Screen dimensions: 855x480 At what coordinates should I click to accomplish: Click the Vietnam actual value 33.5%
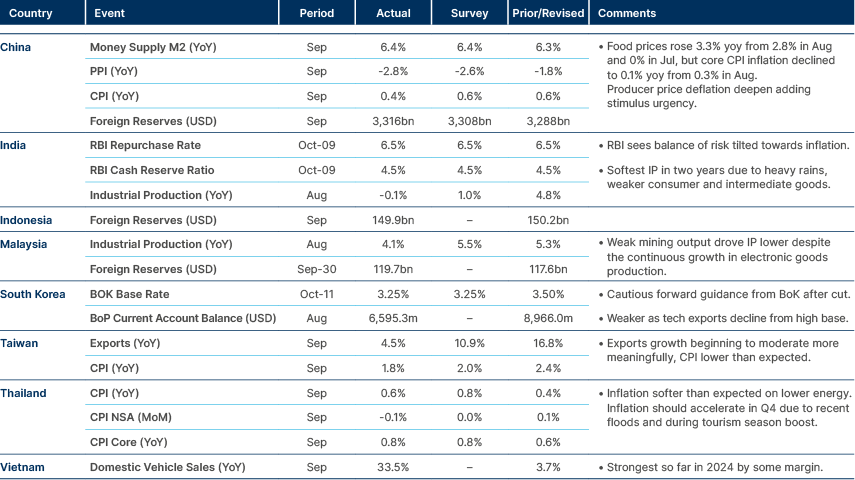[x=393, y=467]
